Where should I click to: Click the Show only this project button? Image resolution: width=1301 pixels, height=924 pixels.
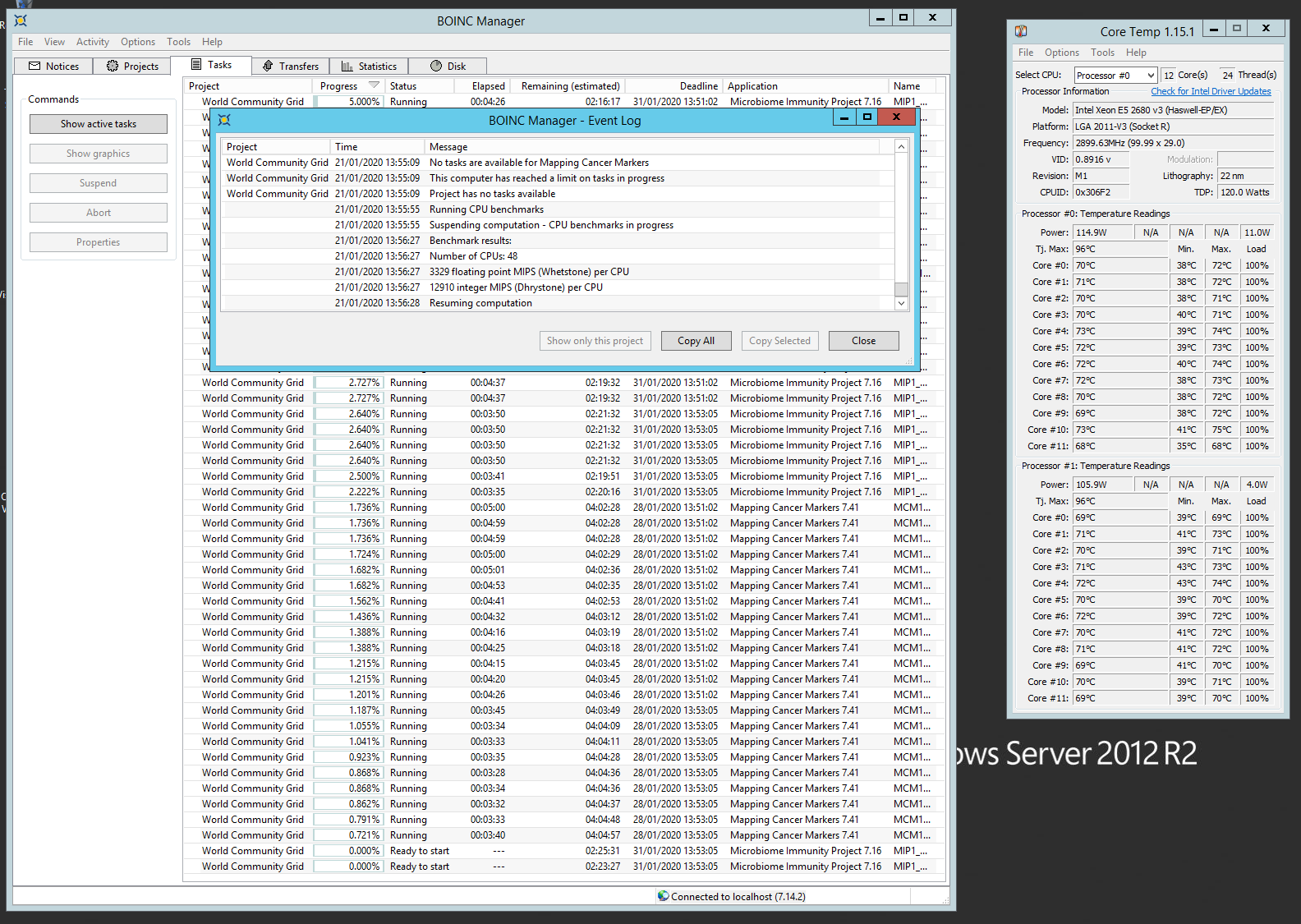click(x=595, y=341)
